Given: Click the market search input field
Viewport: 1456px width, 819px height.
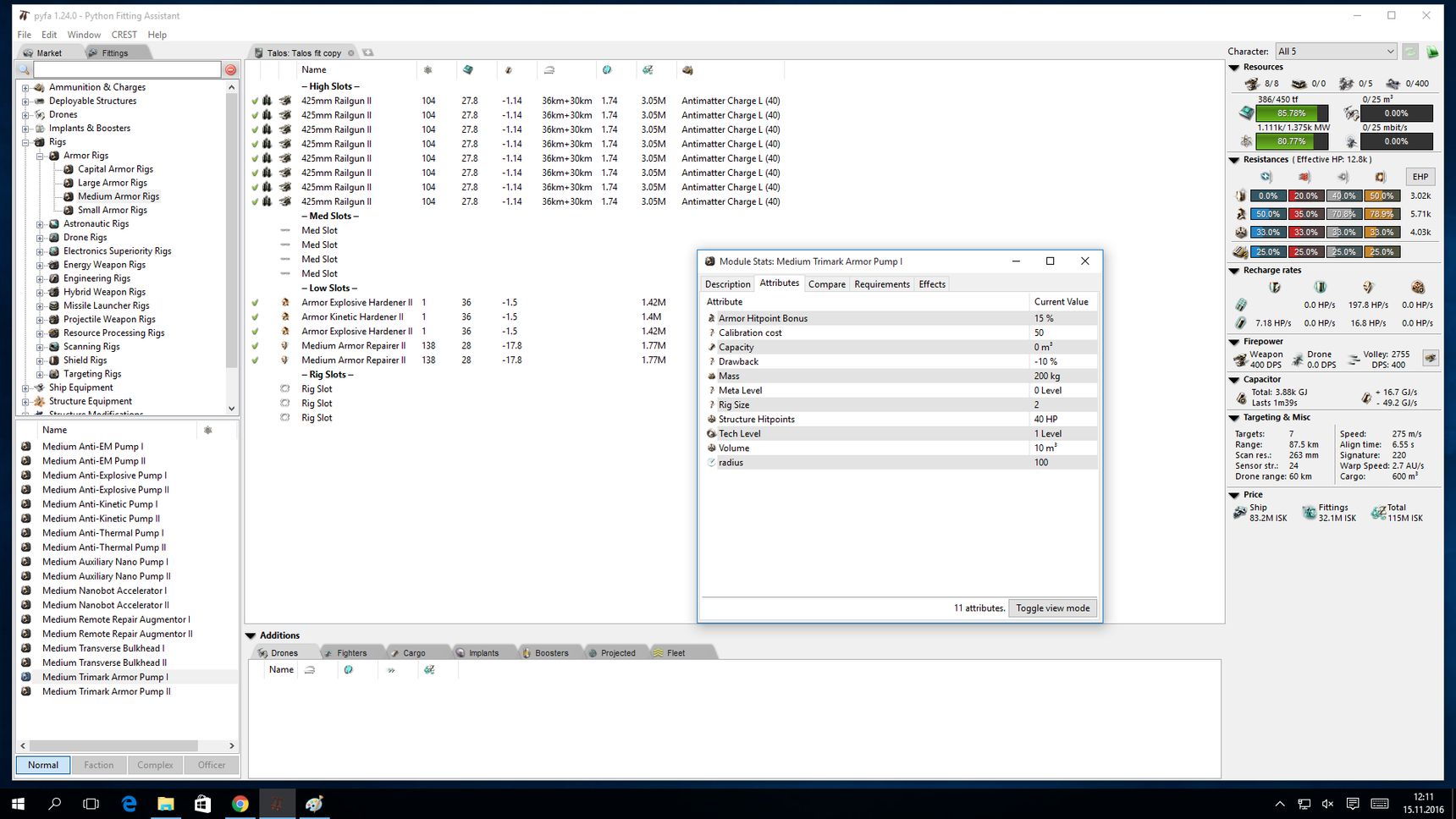Looking at the screenshot, I should pos(127,69).
